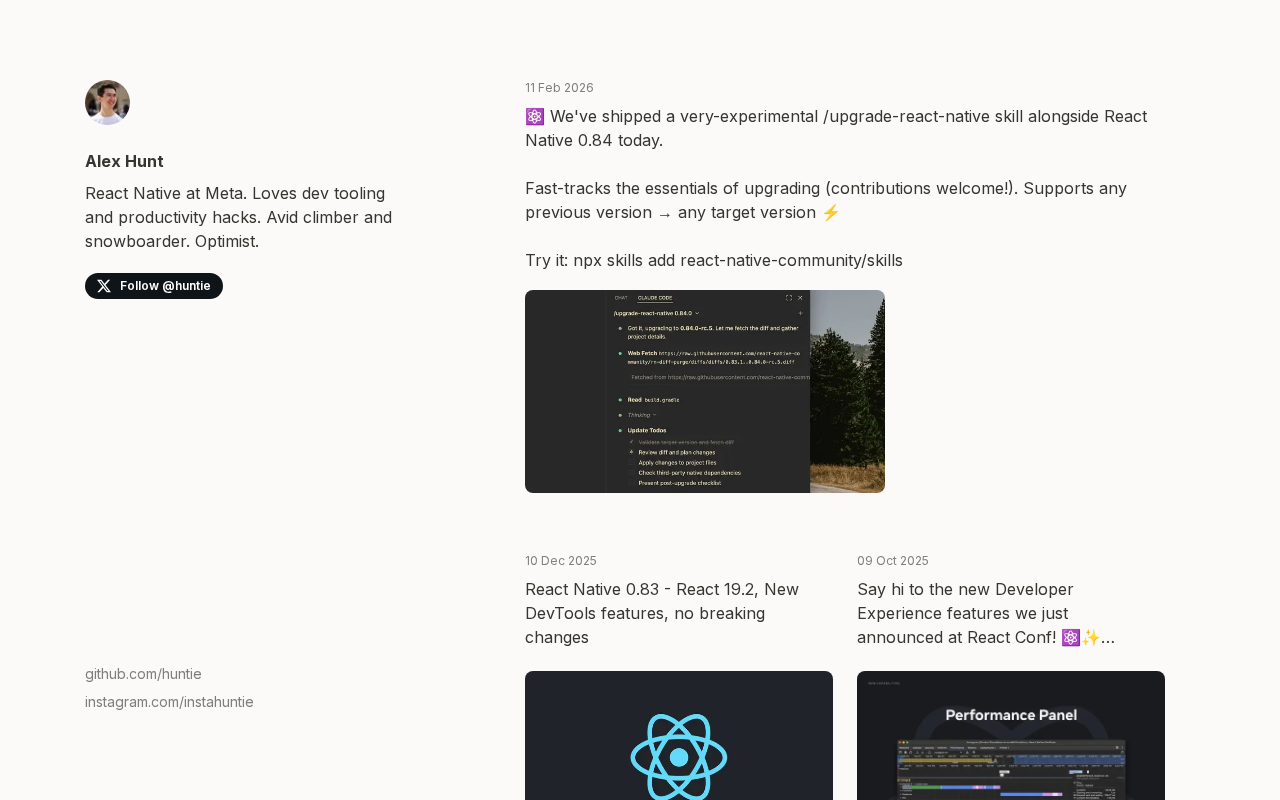Open the github.com/huntie link
The width and height of the screenshot is (1280, 800).
click(143, 674)
